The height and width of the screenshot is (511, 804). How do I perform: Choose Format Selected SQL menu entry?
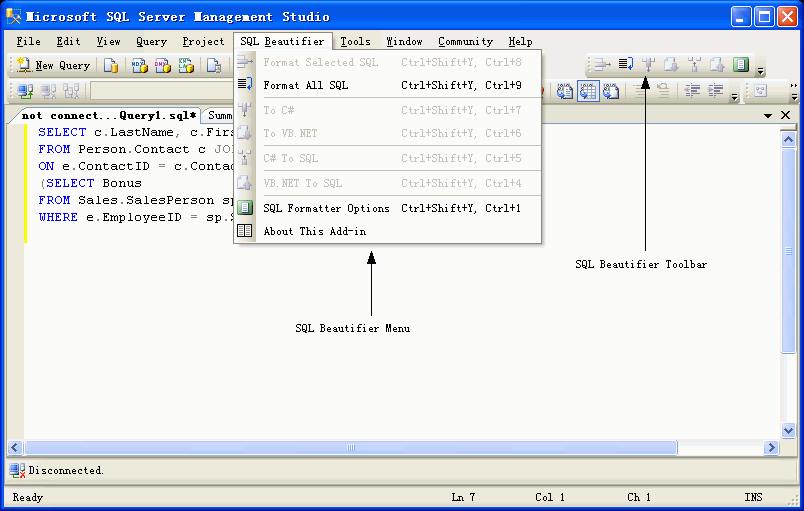coord(388,62)
